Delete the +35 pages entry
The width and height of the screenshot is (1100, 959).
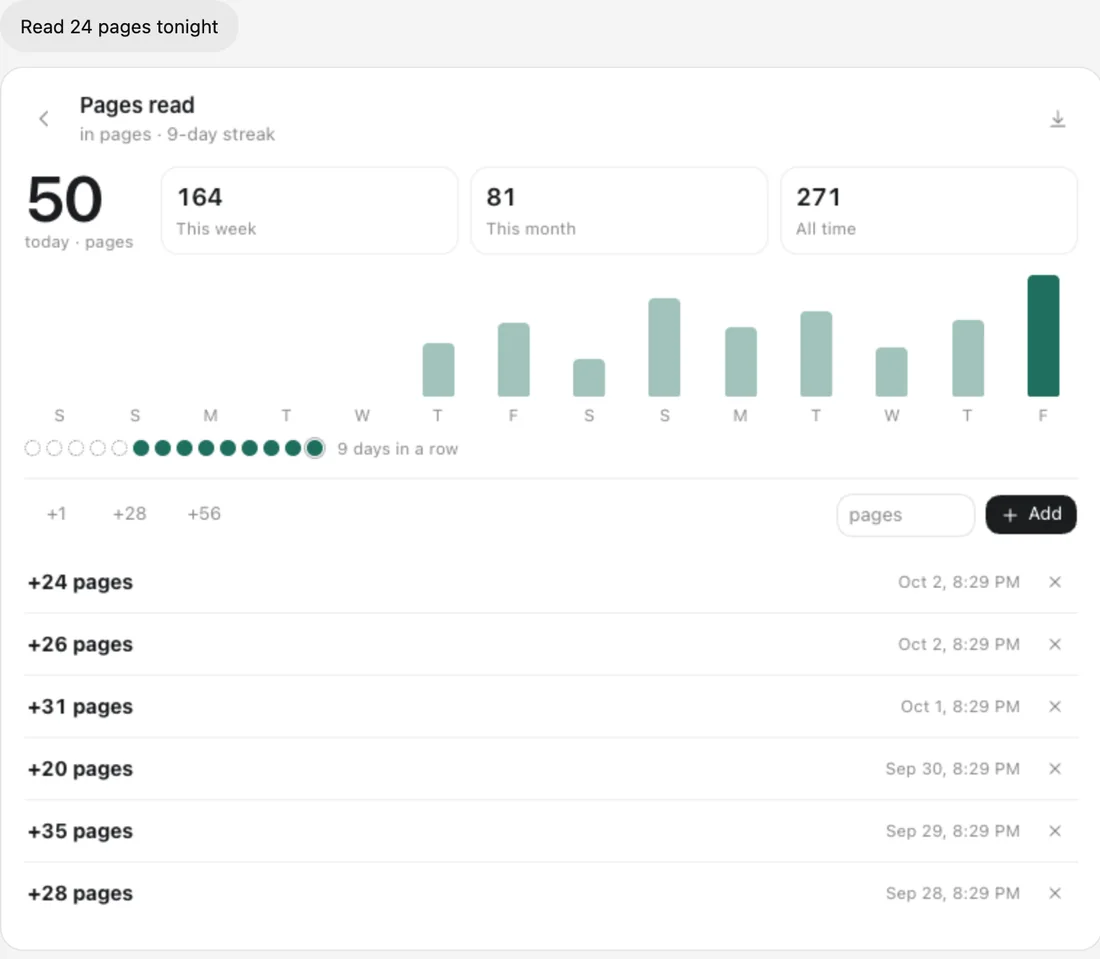tap(1054, 831)
